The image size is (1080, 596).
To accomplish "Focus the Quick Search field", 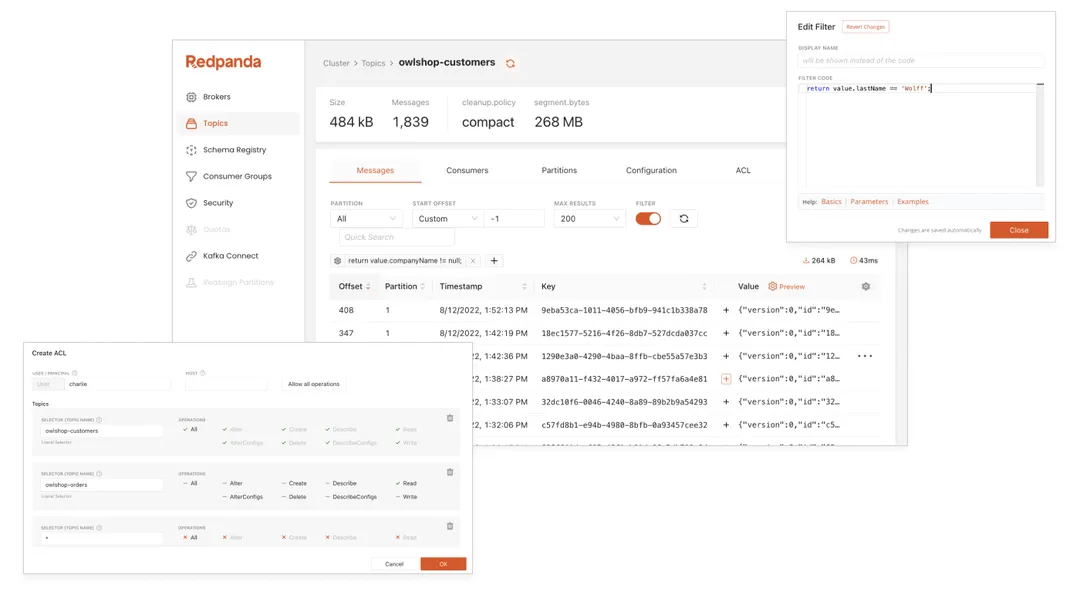I will [x=397, y=238].
